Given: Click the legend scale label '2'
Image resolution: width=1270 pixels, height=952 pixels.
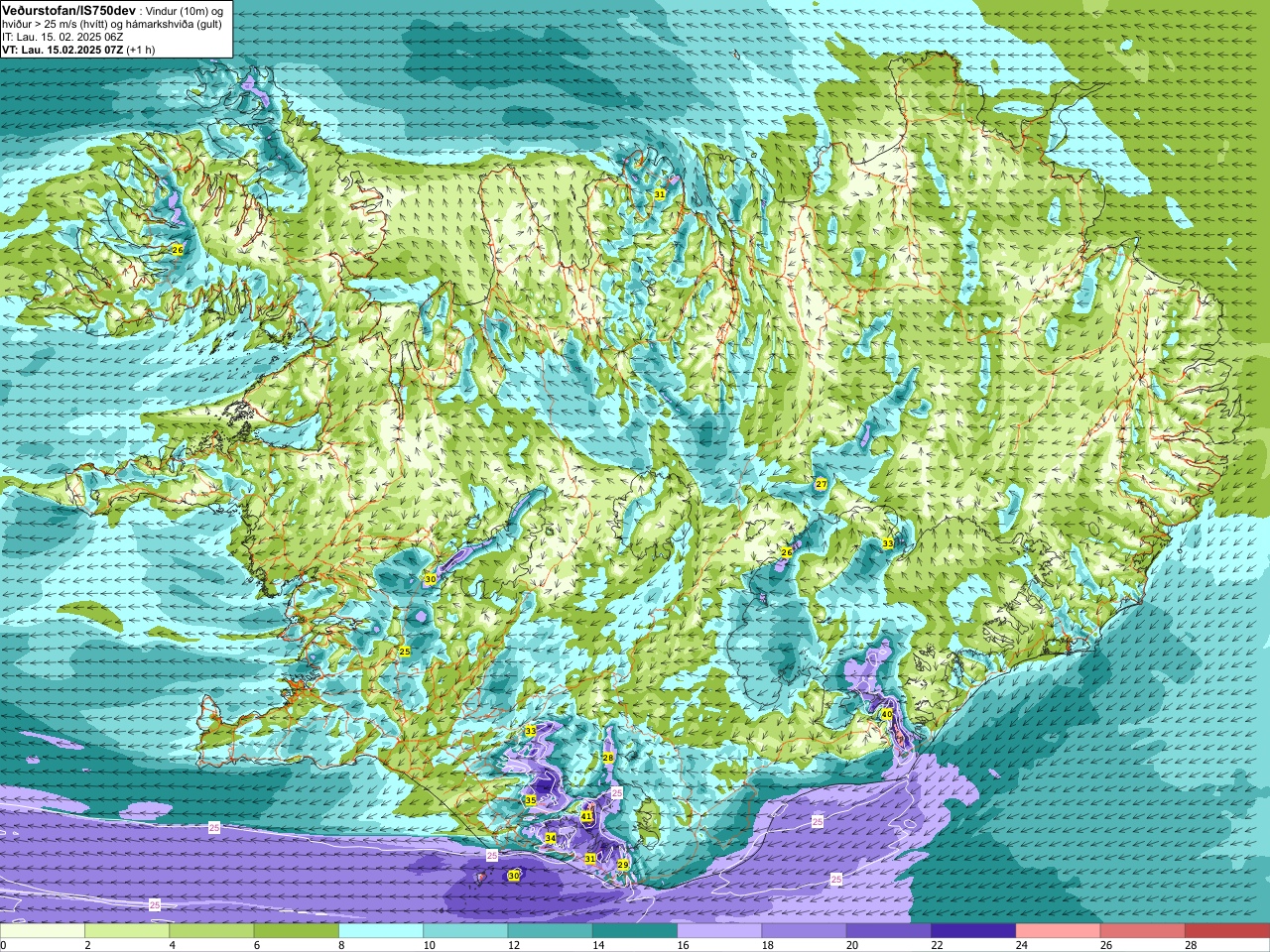Looking at the screenshot, I should (x=87, y=945).
